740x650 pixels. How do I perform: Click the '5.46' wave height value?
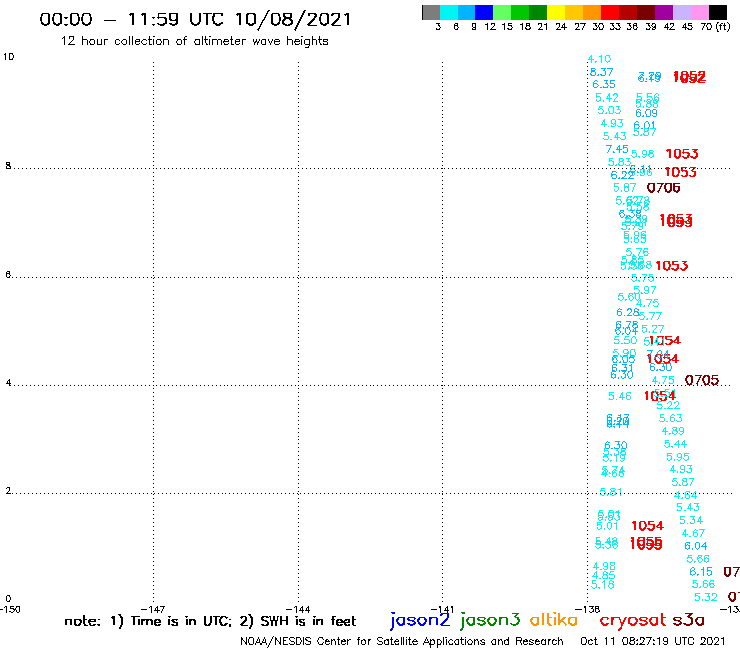coord(620,397)
